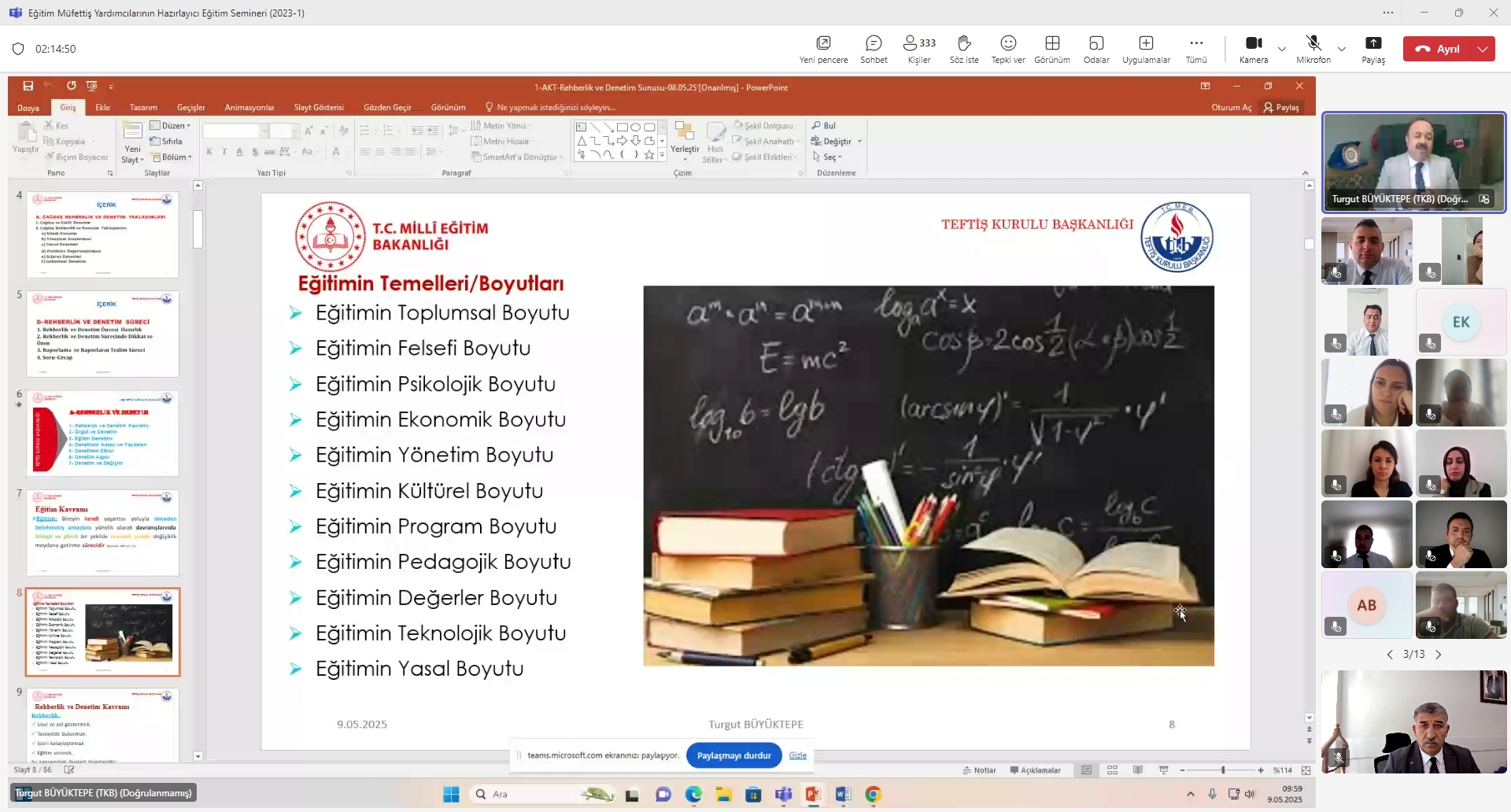Click thumbnail pane vertical scrollbar handle
The width and height of the screenshot is (1511, 812).
[x=198, y=229]
